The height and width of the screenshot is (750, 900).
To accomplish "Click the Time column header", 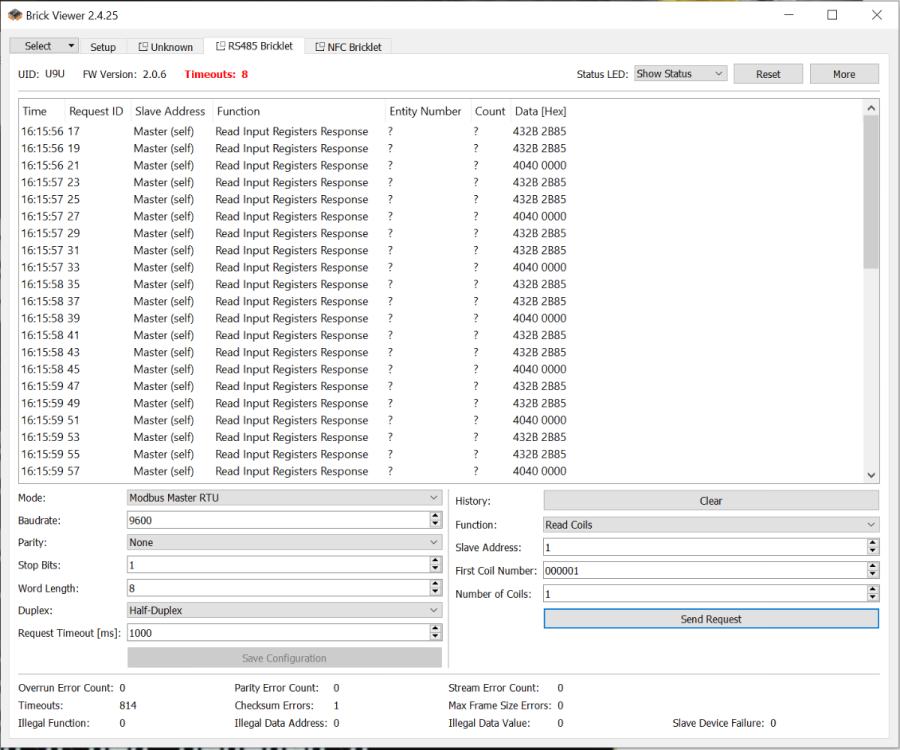I will tap(34, 111).
